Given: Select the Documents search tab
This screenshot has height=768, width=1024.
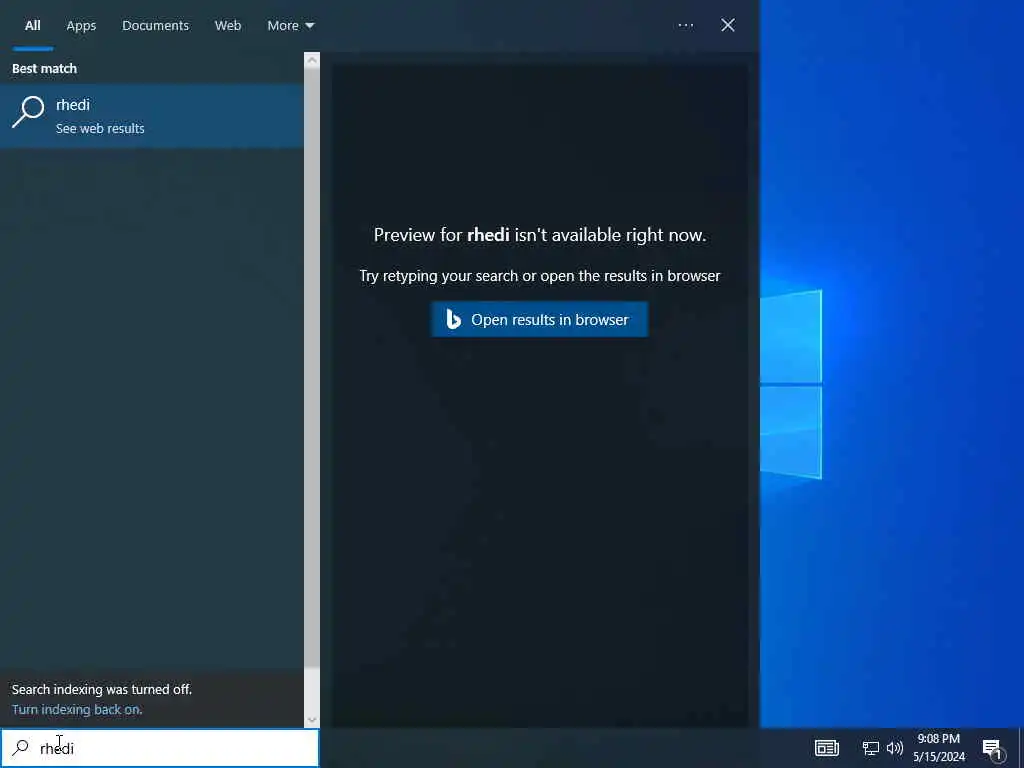Looking at the screenshot, I should pos(155,25).
